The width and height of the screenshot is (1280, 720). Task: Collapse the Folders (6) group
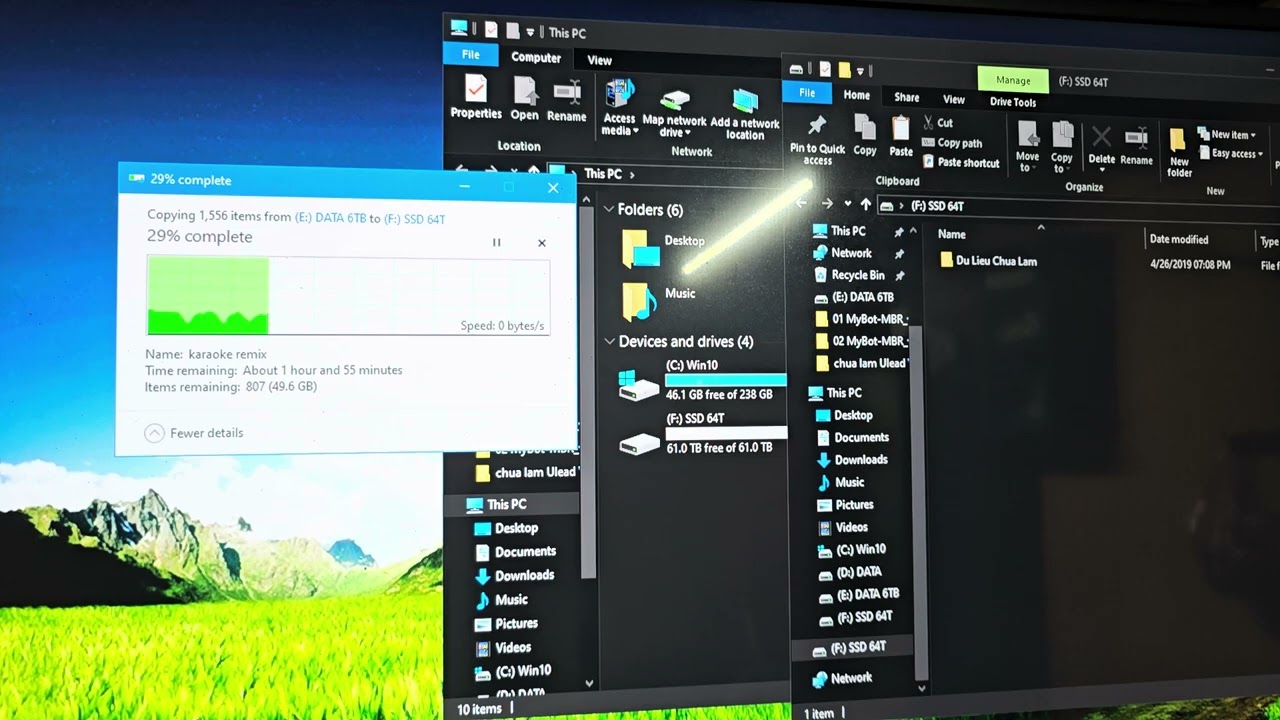coord(608,210)
